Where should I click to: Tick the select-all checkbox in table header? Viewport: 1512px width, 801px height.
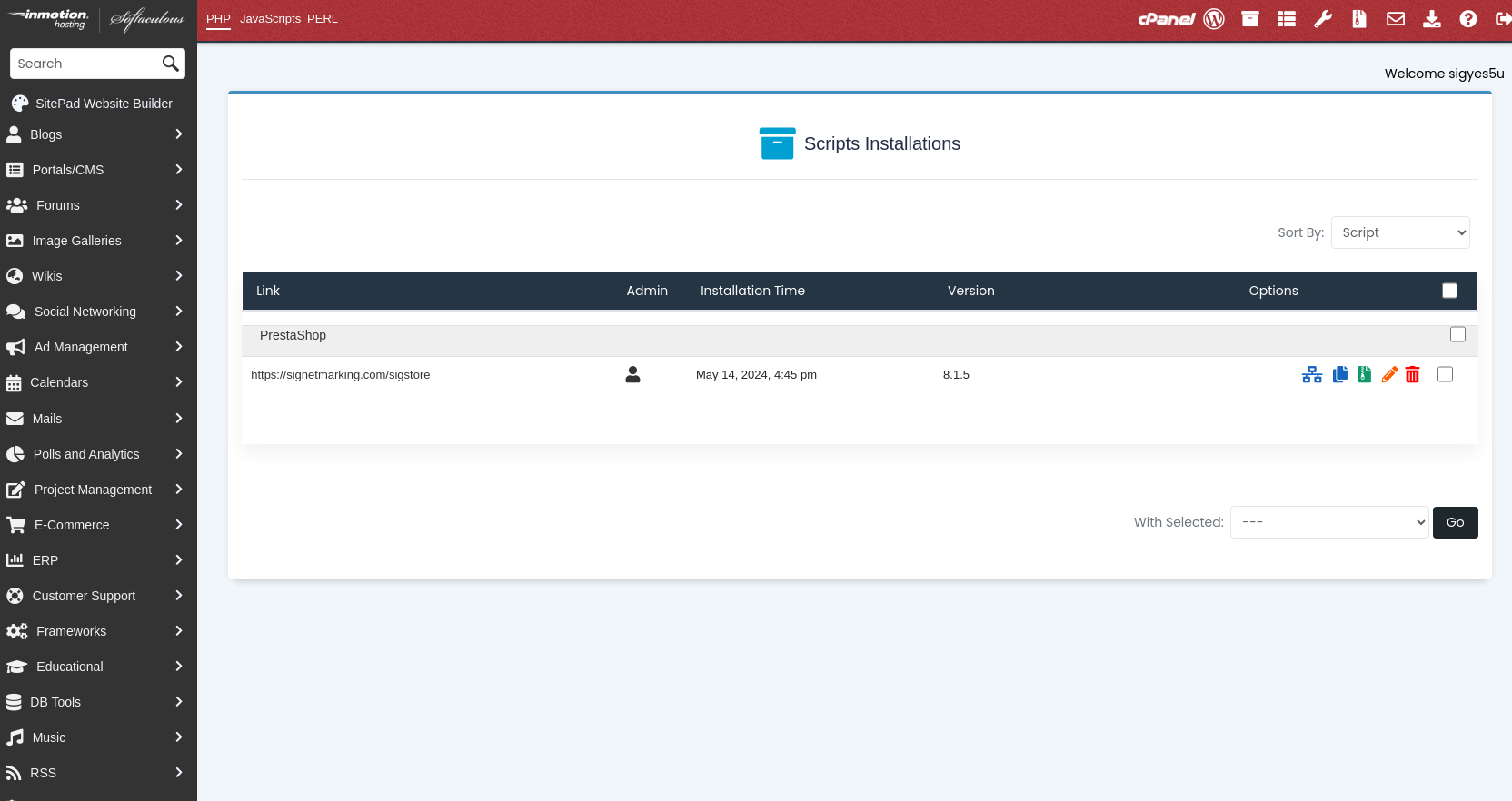tap(1449, 291)
